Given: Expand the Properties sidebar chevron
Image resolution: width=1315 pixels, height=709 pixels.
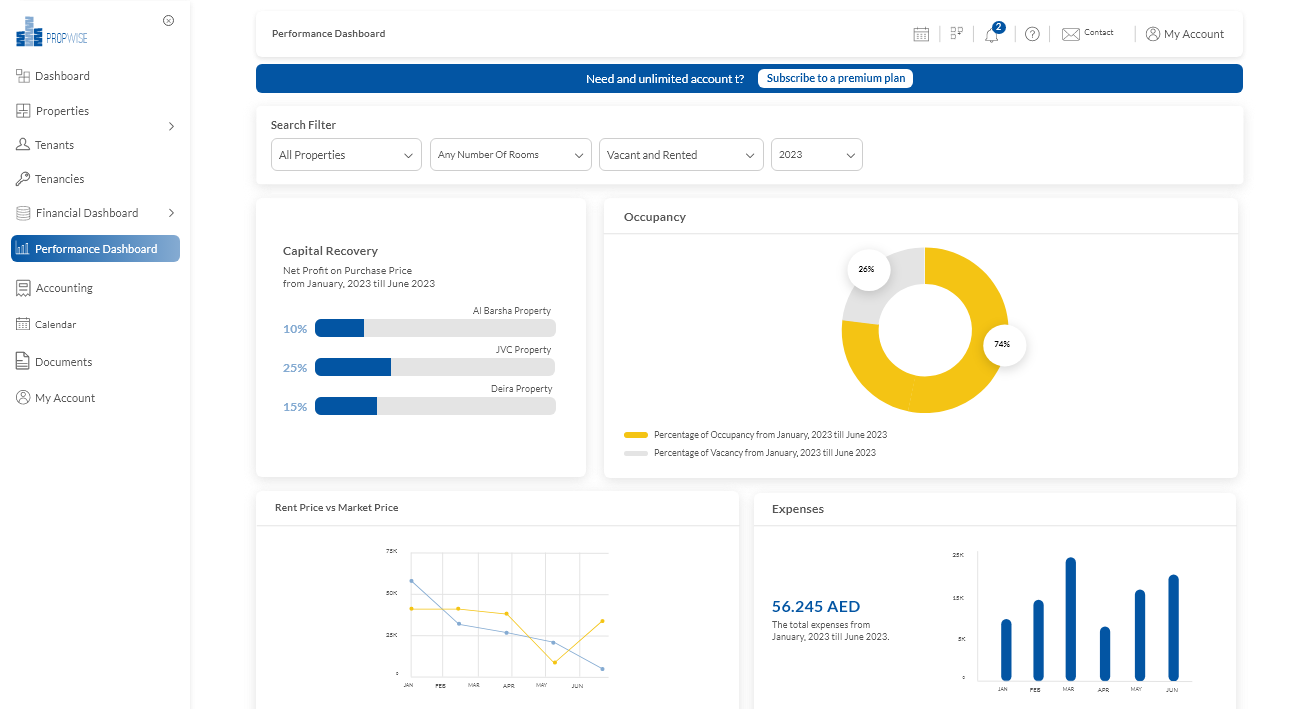Looking at the screenshot, I should click(x=170, y=127).
